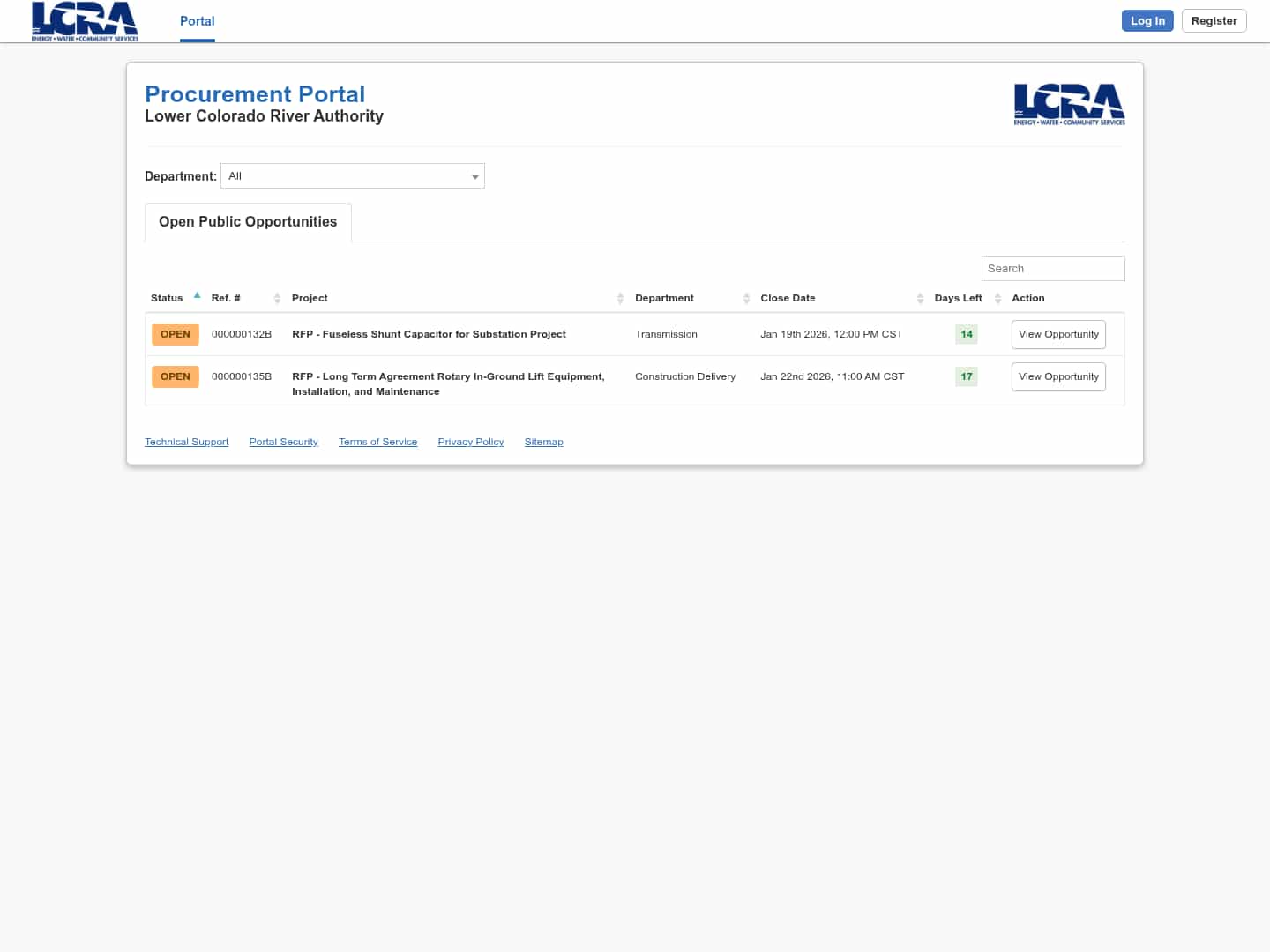Click the ascending sort arrow on the Status column

click(x=197, y=294)
